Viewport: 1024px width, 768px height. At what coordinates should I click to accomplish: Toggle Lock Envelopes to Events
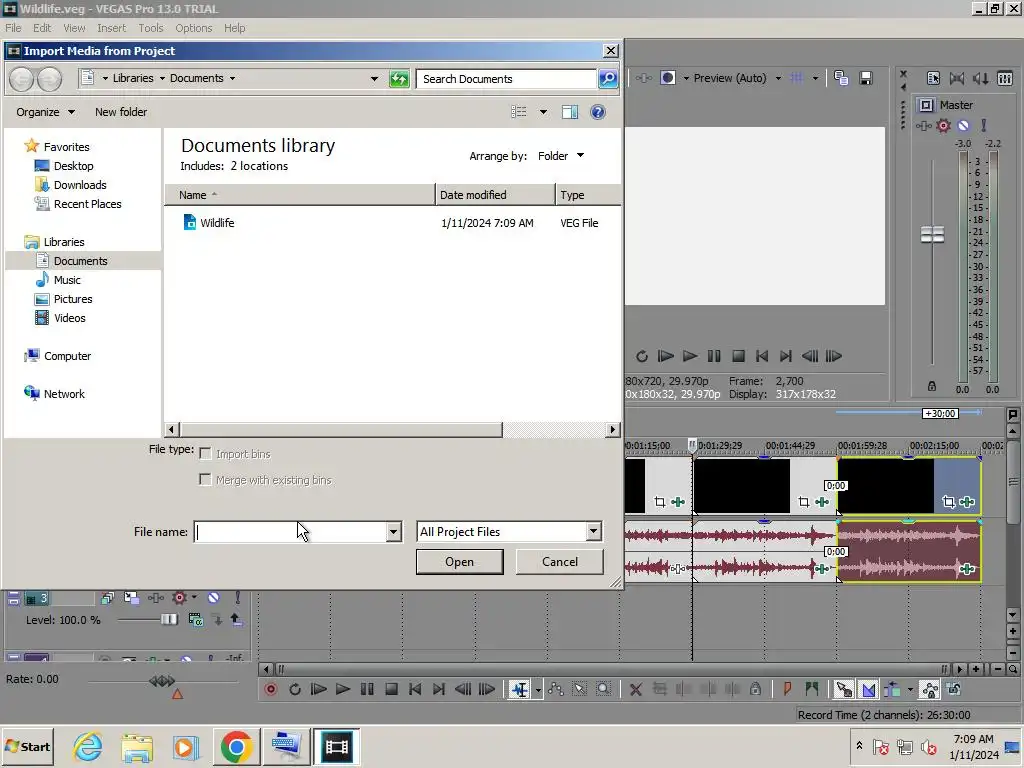pyautogui.click(x=930, y=689)
